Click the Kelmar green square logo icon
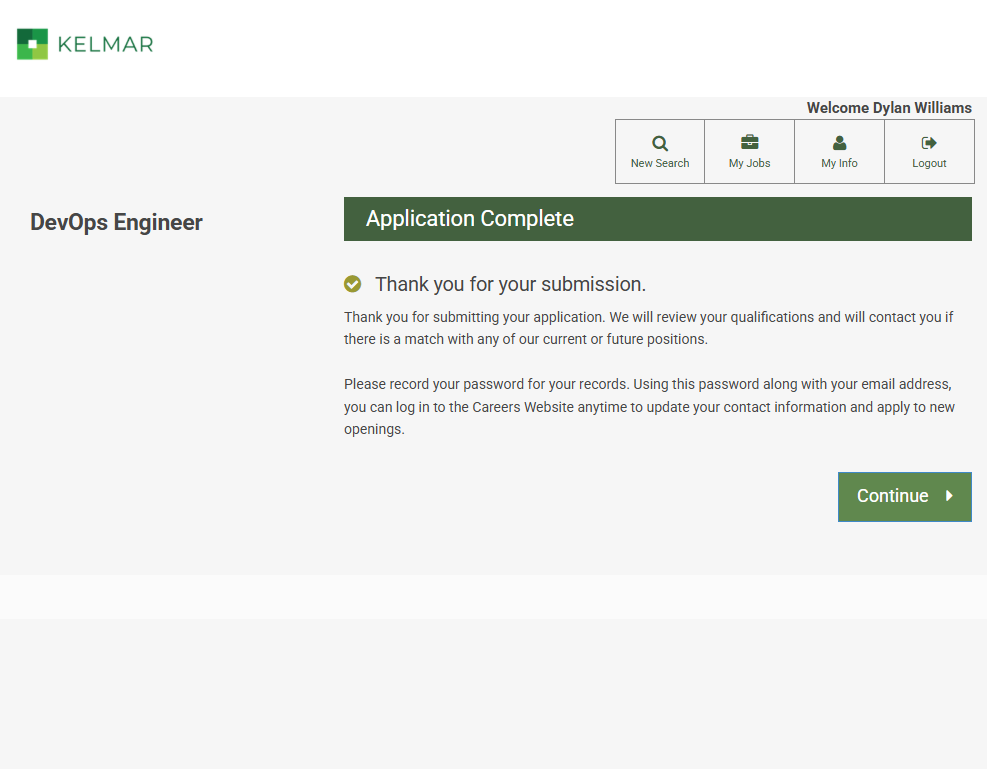Image resolution: width=987 pixels, height=769 pixels. pos(32,44)
